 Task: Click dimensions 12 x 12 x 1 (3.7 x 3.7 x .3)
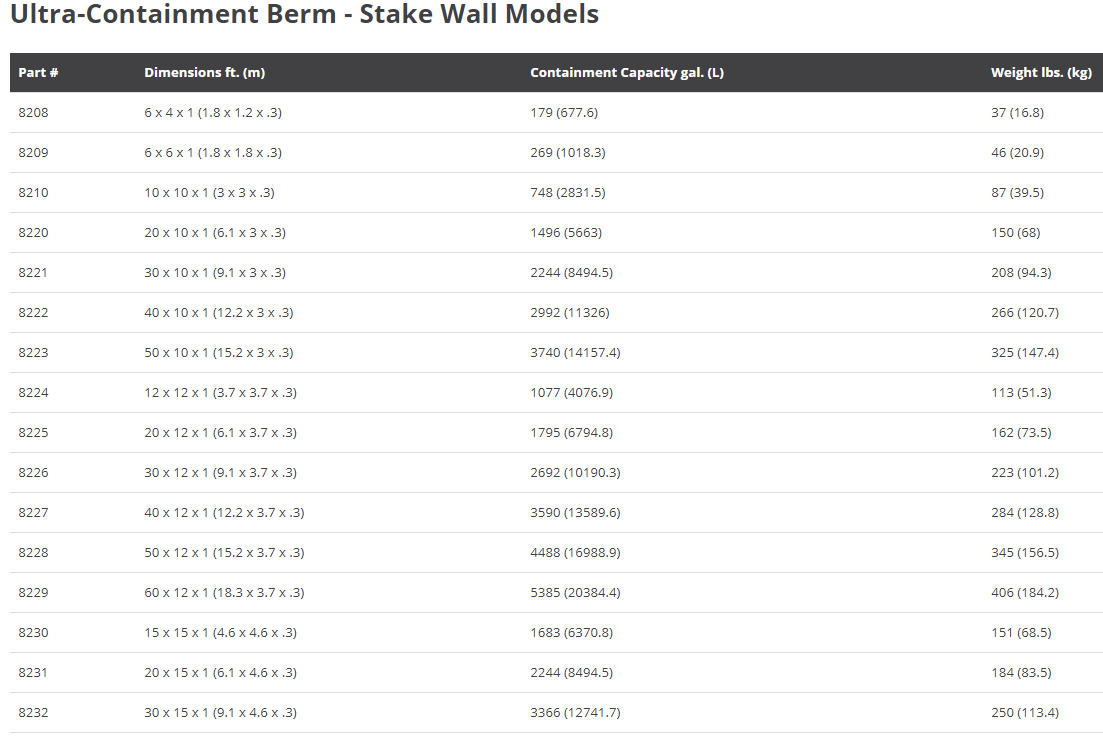pos(221,393)
